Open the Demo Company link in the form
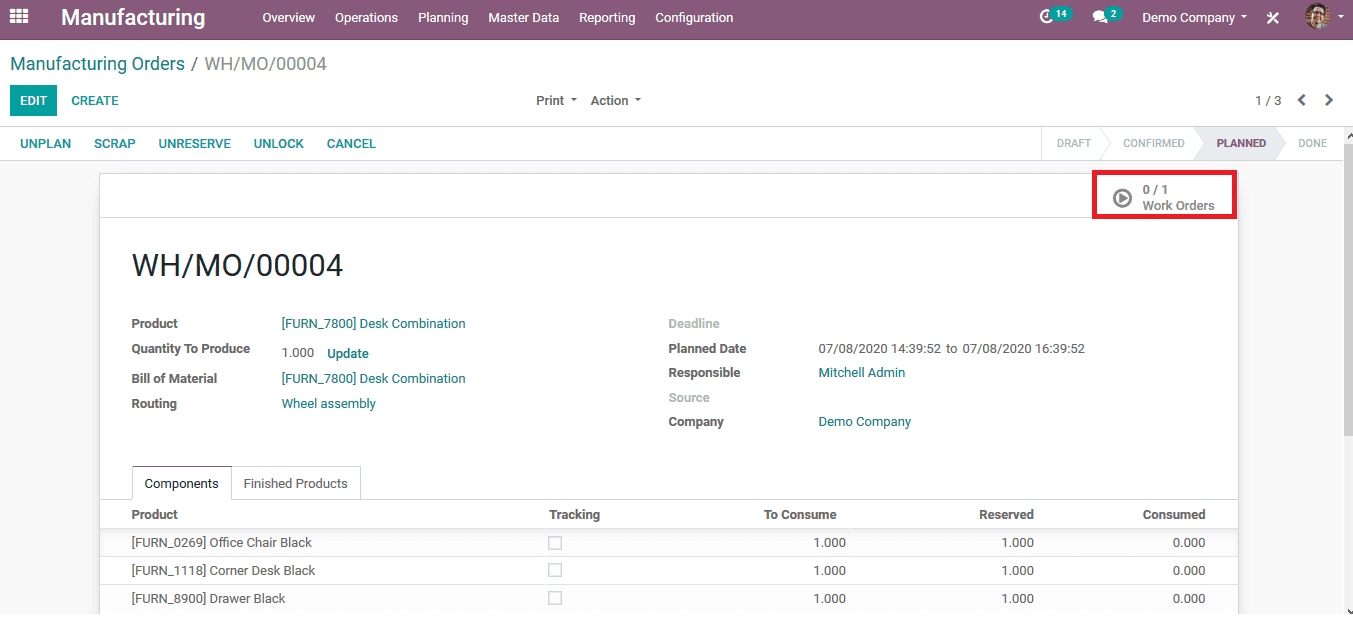 tap(865, 422)
